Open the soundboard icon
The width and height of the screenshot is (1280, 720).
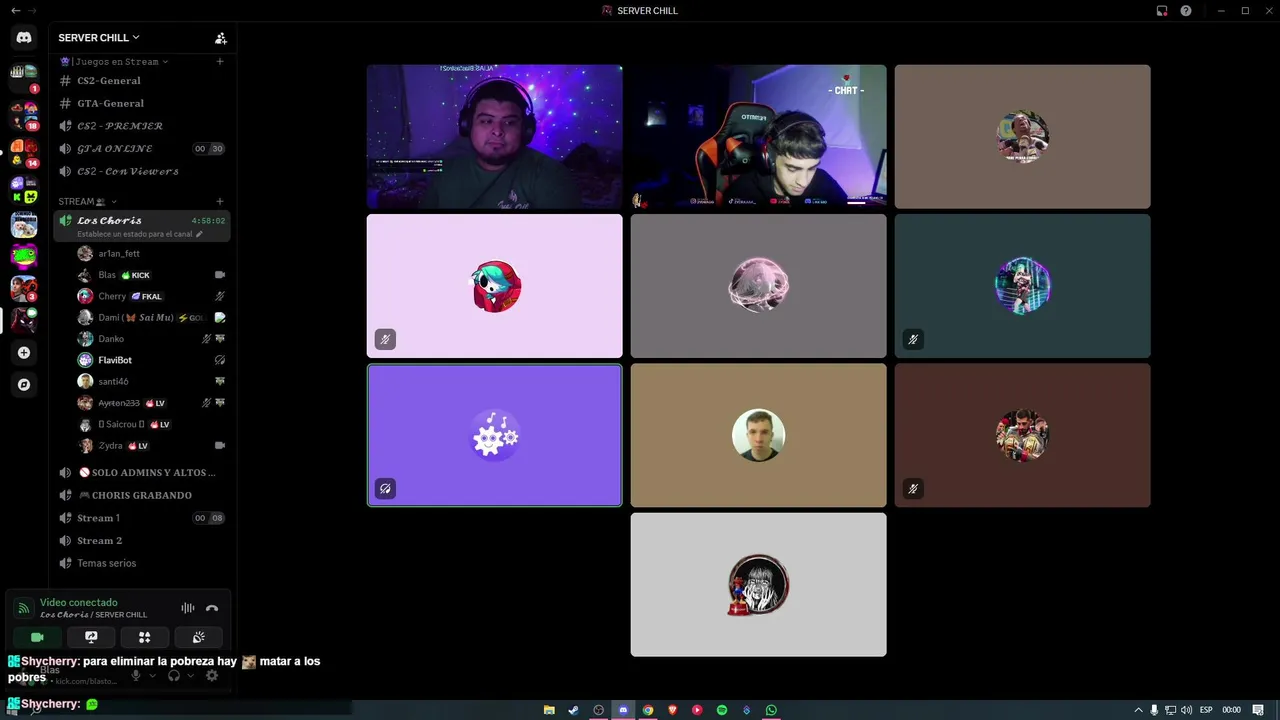(198, 637)
